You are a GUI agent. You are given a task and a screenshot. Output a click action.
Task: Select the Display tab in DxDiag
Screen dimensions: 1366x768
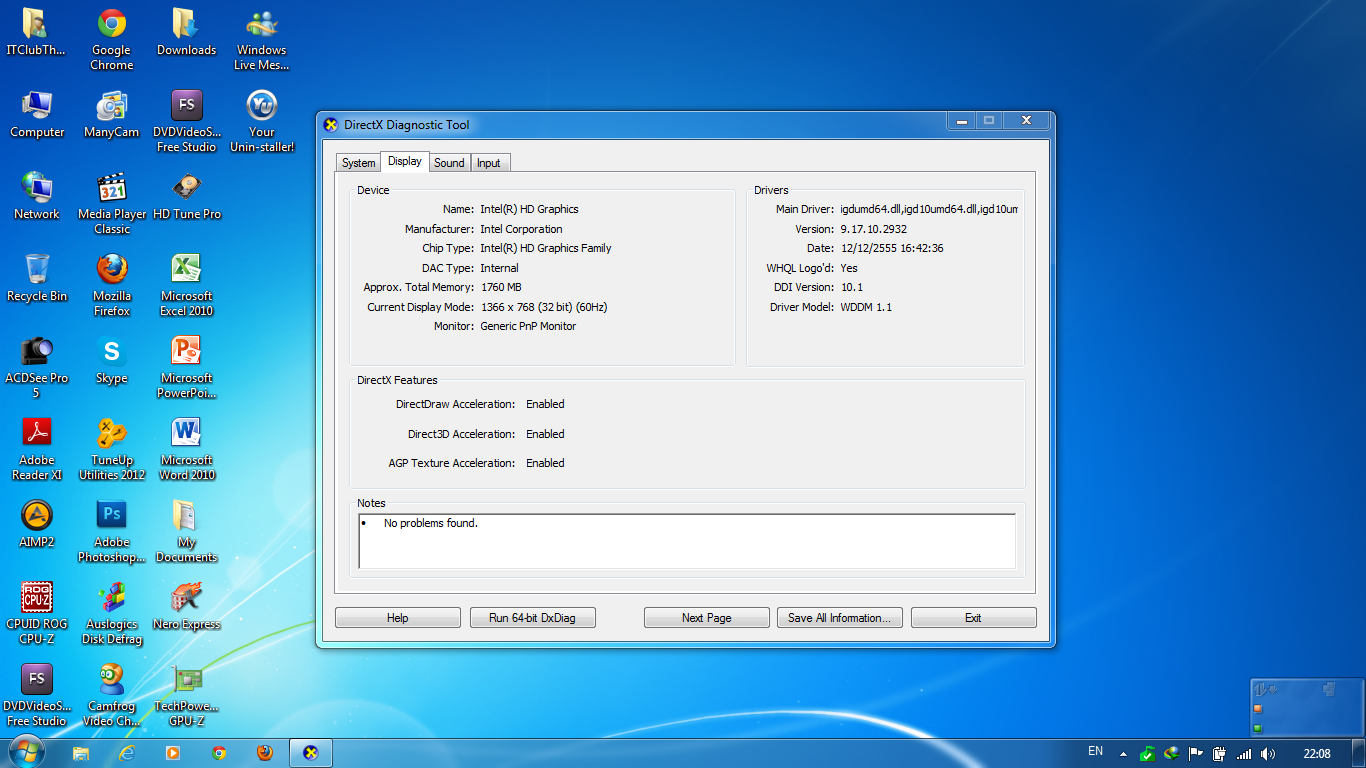click(x=405, y=162)
